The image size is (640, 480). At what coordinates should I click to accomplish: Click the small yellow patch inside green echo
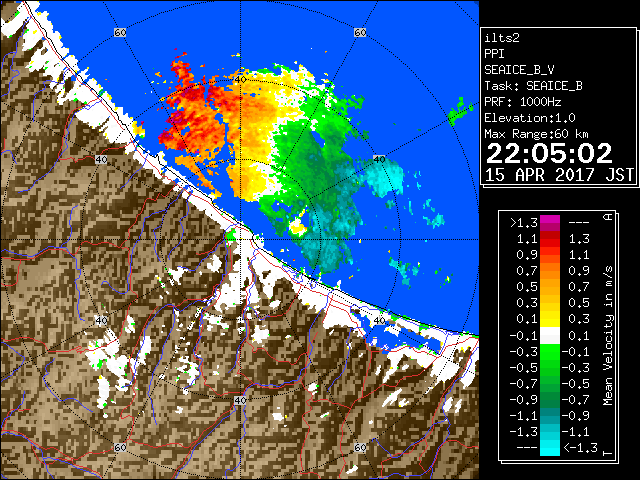click(x=298, y=227)
